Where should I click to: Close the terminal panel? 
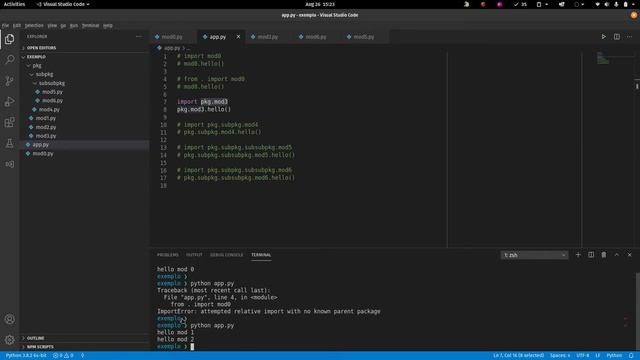(629, 255)
